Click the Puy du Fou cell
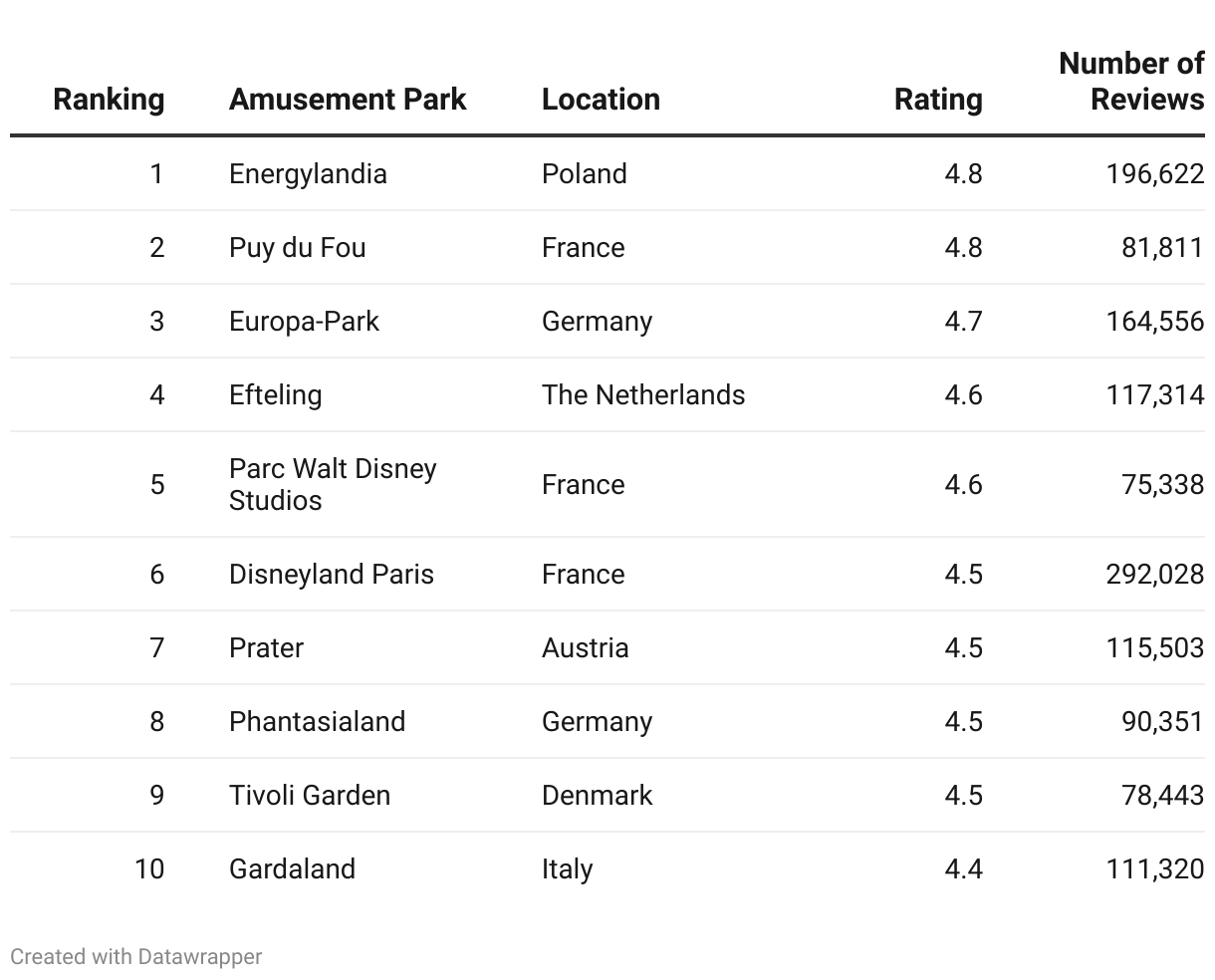The width and height of the screenshot is (1215, 980). point(297,248)
